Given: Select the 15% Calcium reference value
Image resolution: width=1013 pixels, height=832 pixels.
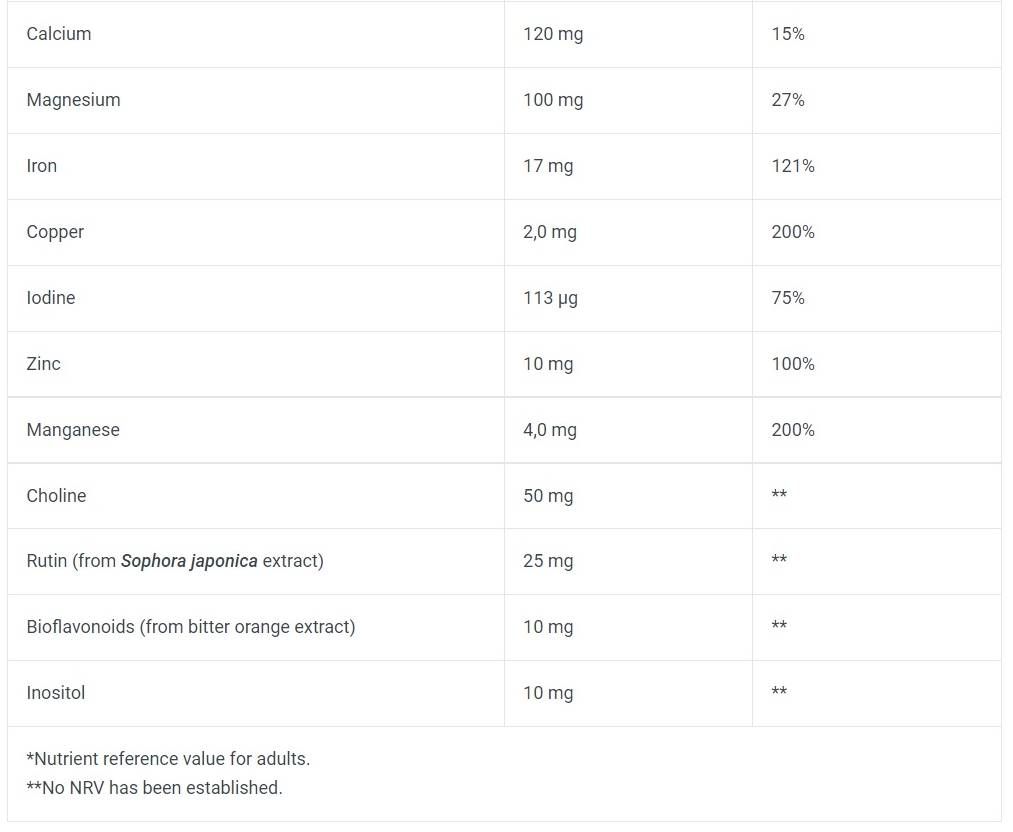Looking at the screenshot, I should pos(788,34).
